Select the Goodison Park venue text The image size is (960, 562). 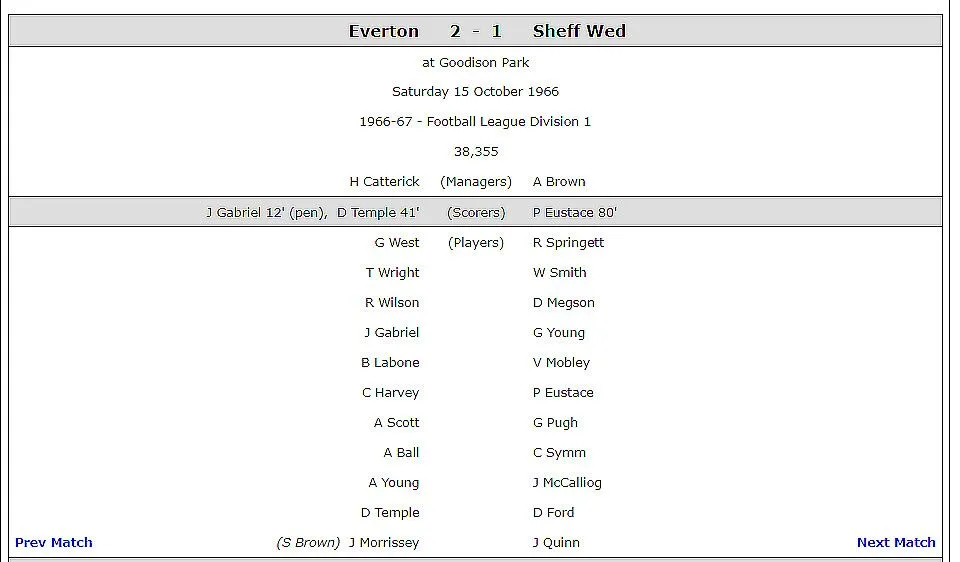pos(484,62)
